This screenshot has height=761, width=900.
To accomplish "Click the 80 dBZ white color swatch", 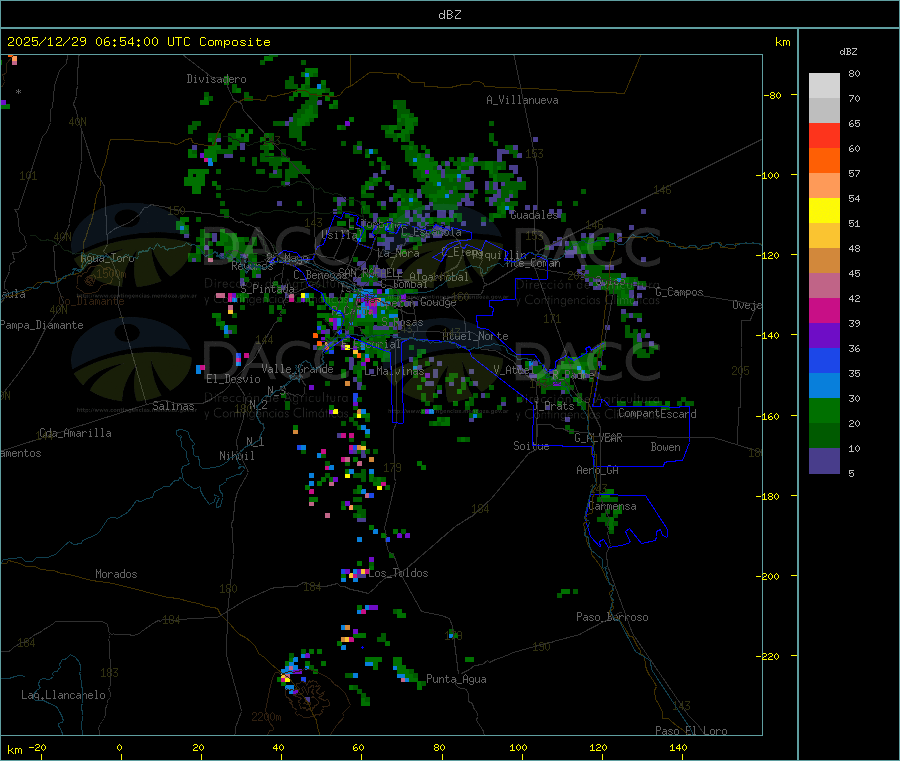I will pos(824,86).
